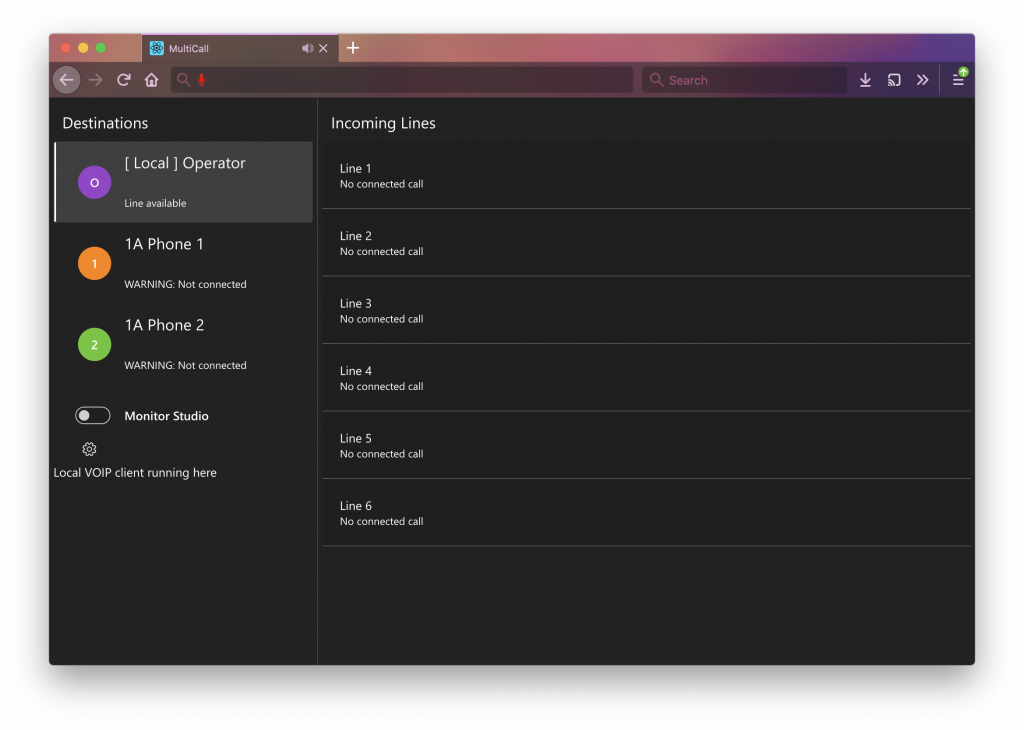Click 'WARNING: Not connected' under 1A Phone 1
Viewport: 1024px width, 730px height.
pos(185,284)
